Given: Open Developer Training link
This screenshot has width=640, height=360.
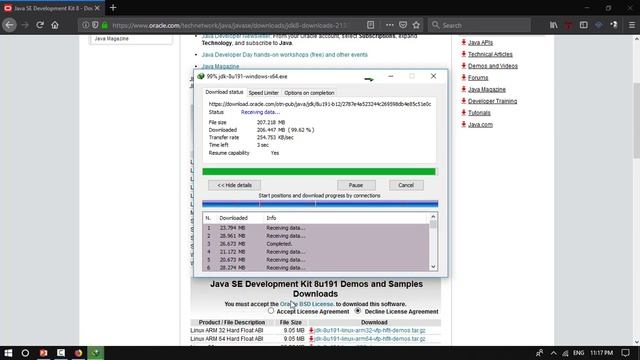Looking at the screenshot, I should click(492, 101).
